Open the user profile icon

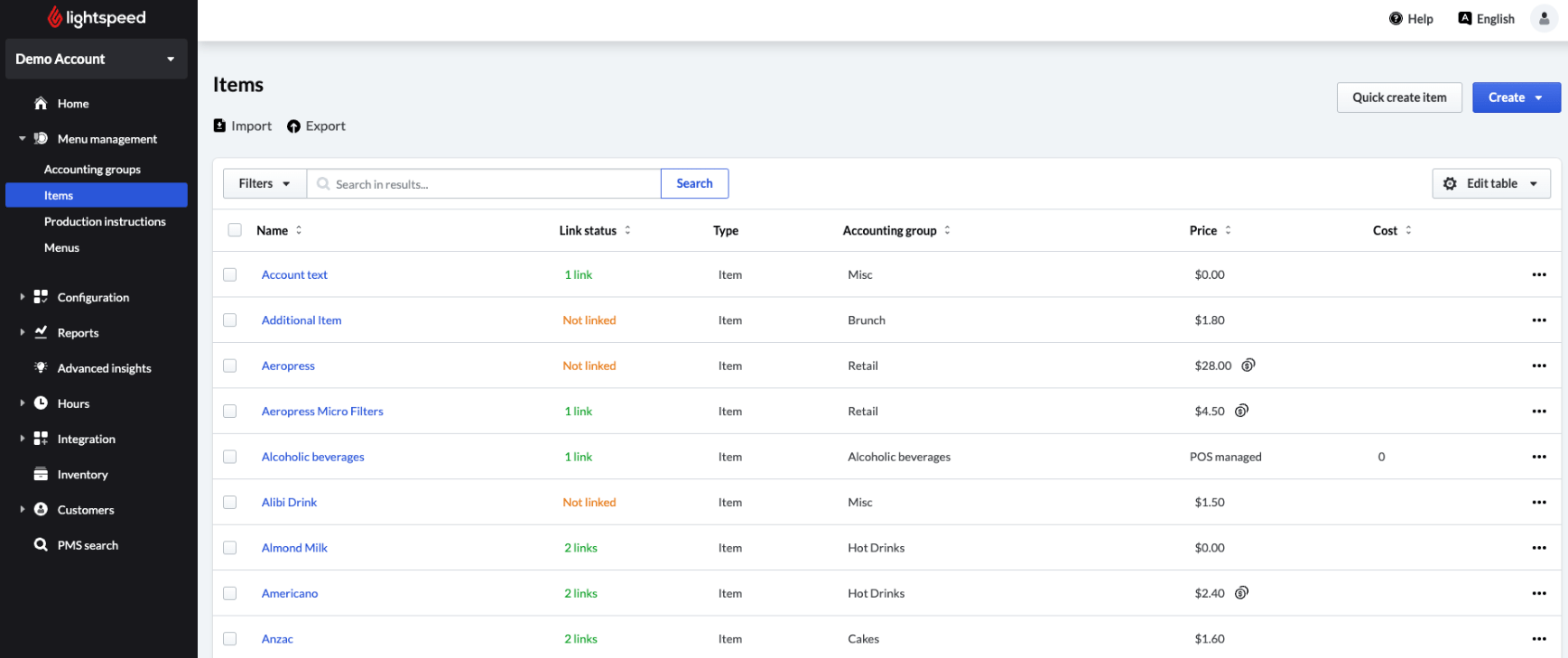coord(1544,19)
